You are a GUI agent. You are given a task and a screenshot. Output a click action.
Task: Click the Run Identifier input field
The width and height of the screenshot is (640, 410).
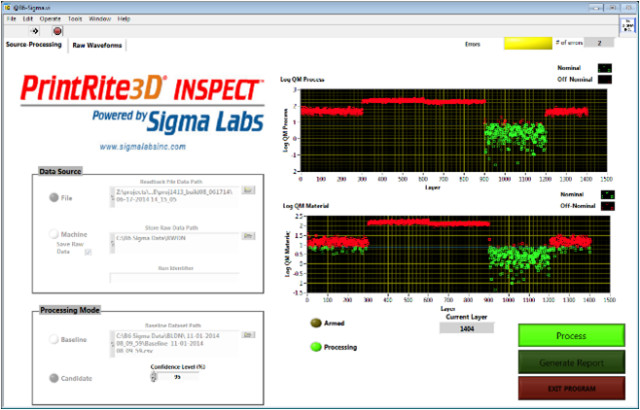tap(174, 278)
